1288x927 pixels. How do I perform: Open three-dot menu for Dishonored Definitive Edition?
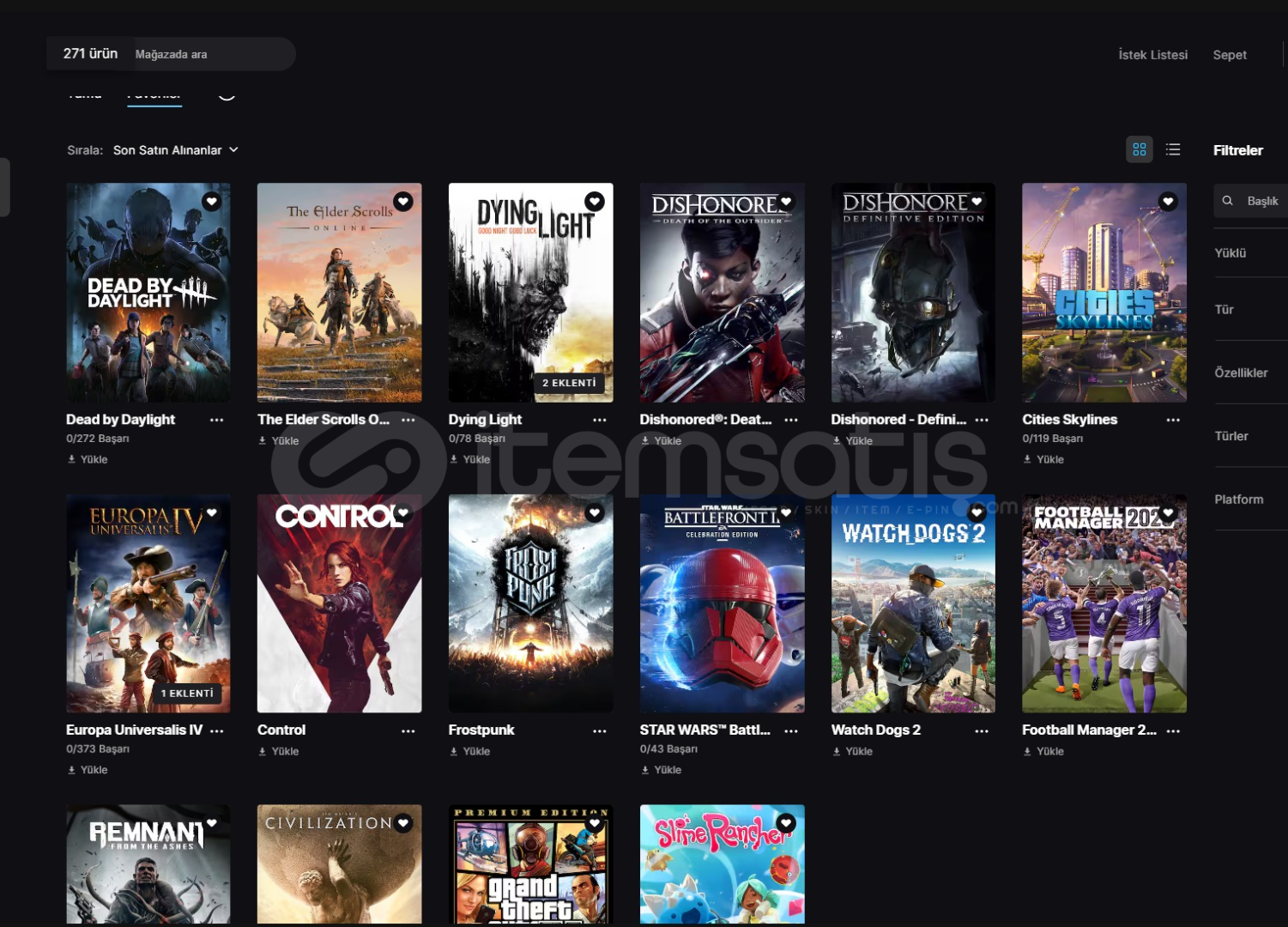[982, 420]
